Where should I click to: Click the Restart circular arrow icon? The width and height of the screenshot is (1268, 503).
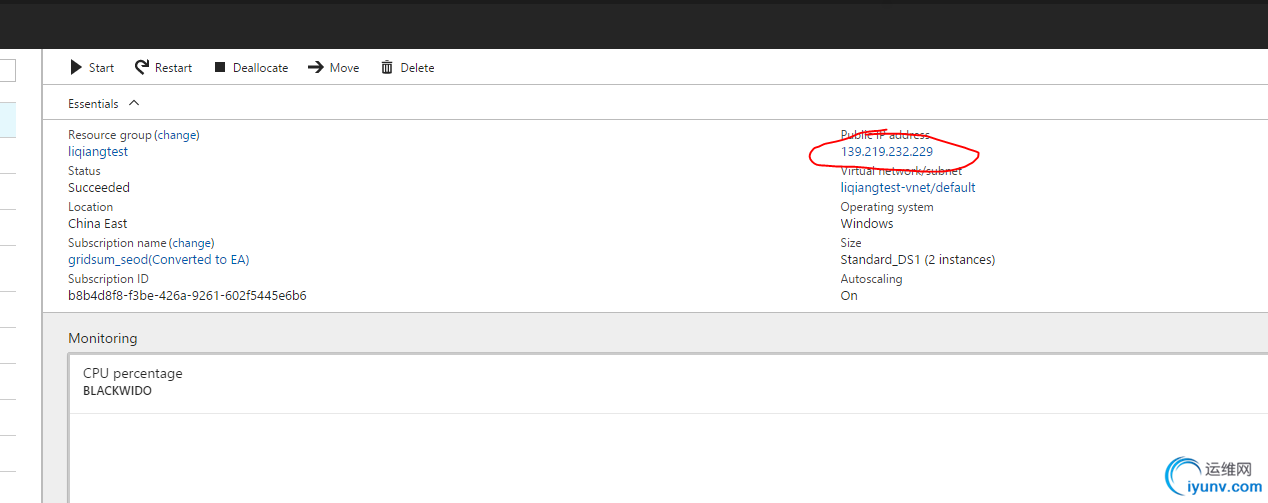pos(142,67)
